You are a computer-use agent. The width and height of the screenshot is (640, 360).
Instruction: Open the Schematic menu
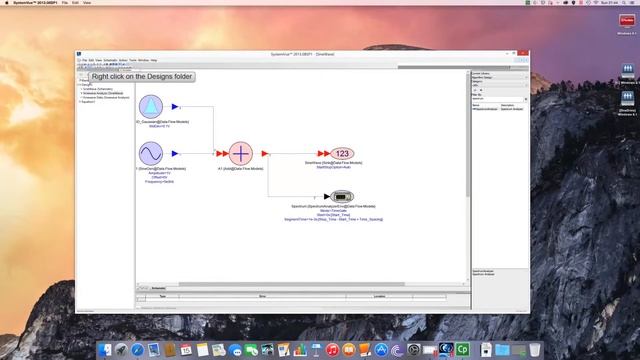[110, 60]
